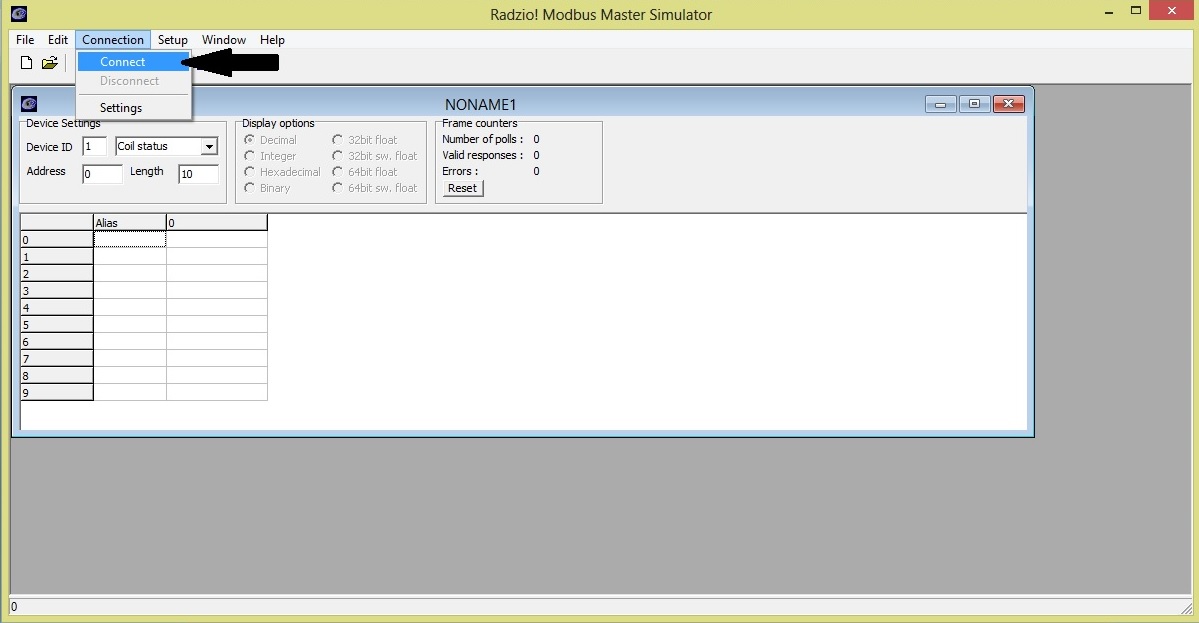
Task: Click the Length input field
Action: tap(198, 174)
